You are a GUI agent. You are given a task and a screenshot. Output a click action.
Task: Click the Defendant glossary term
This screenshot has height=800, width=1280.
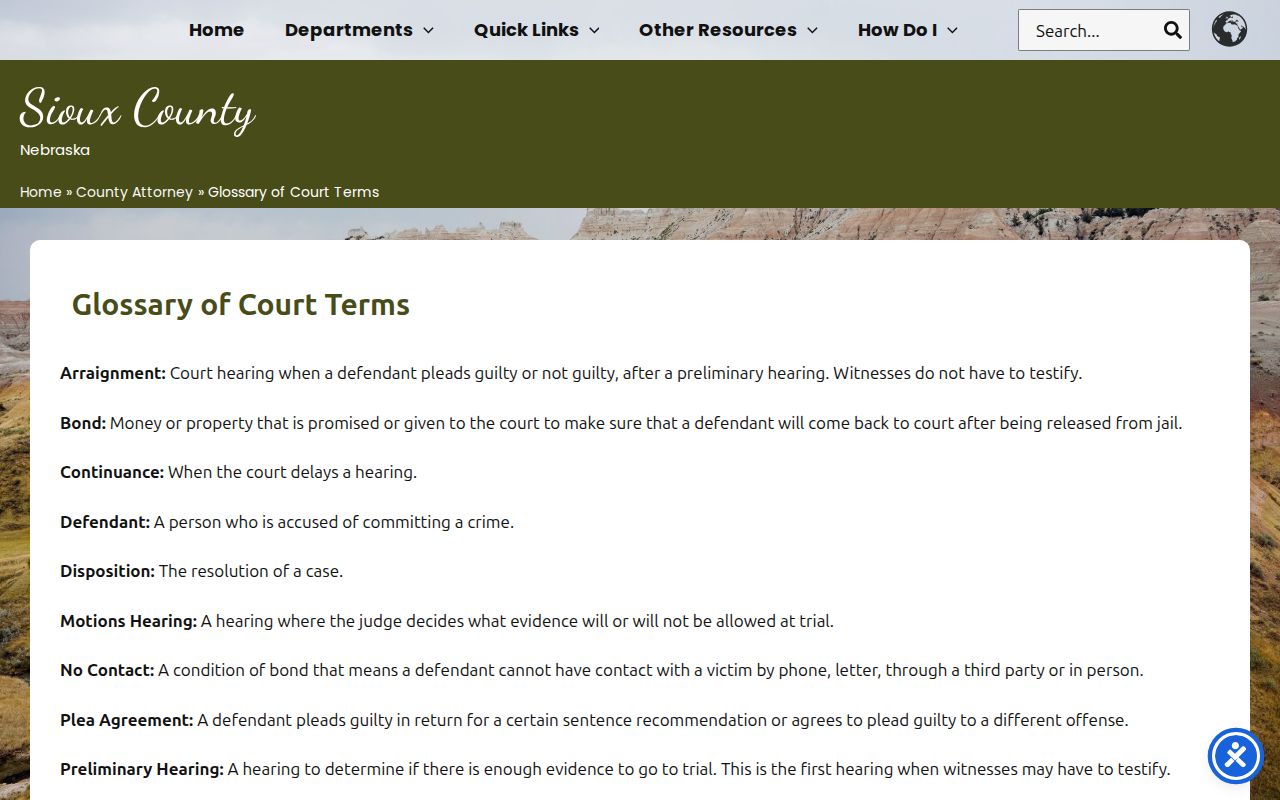click(105, 522)
